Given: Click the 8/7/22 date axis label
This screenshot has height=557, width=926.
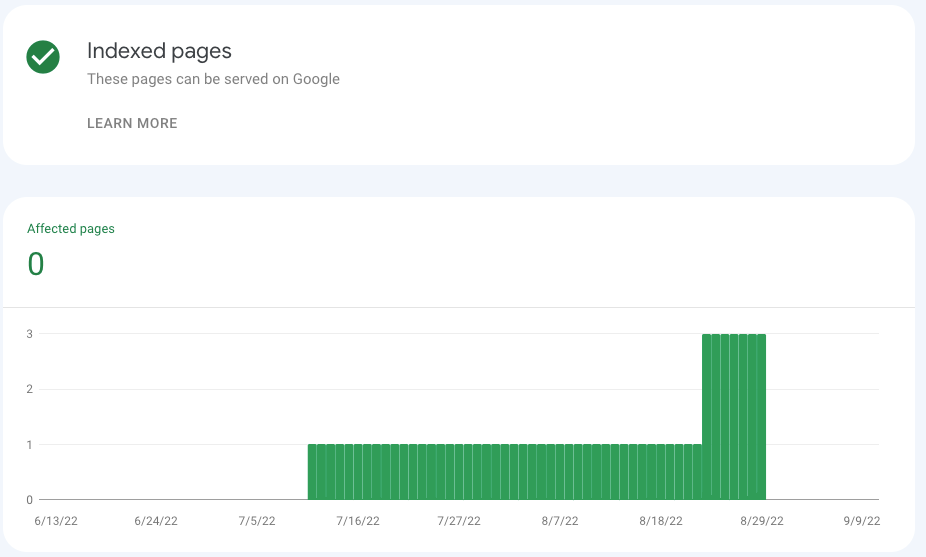Looking at the screenshot, I should 560,521.
